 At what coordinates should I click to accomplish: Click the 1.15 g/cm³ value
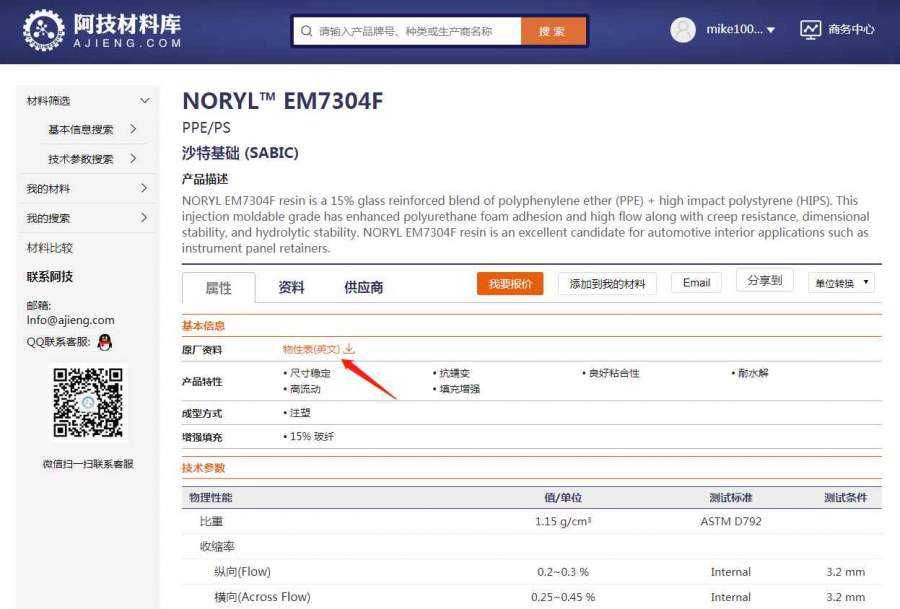[x=562, y=521]
